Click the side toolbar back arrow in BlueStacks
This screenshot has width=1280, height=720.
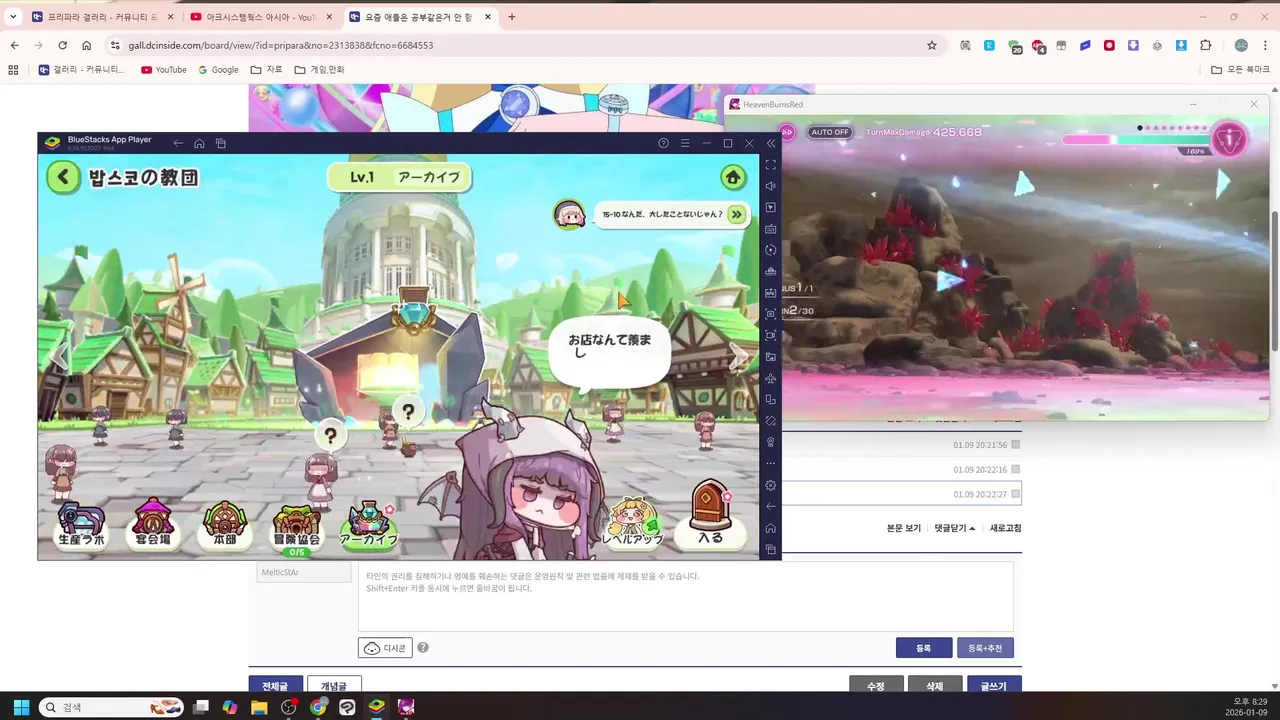(x=770, y=506)
